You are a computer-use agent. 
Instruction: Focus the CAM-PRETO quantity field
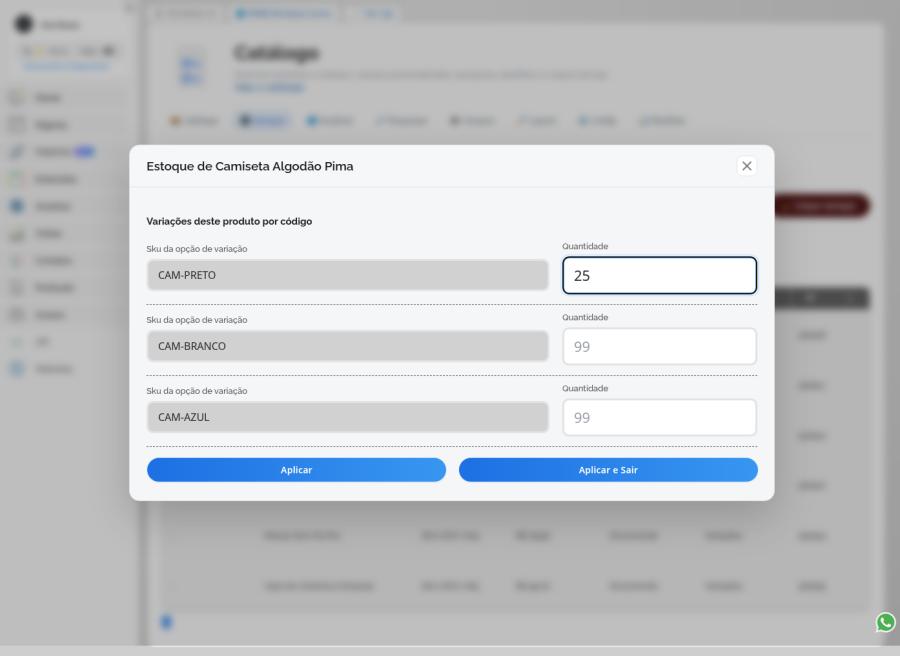coord(660,275)
